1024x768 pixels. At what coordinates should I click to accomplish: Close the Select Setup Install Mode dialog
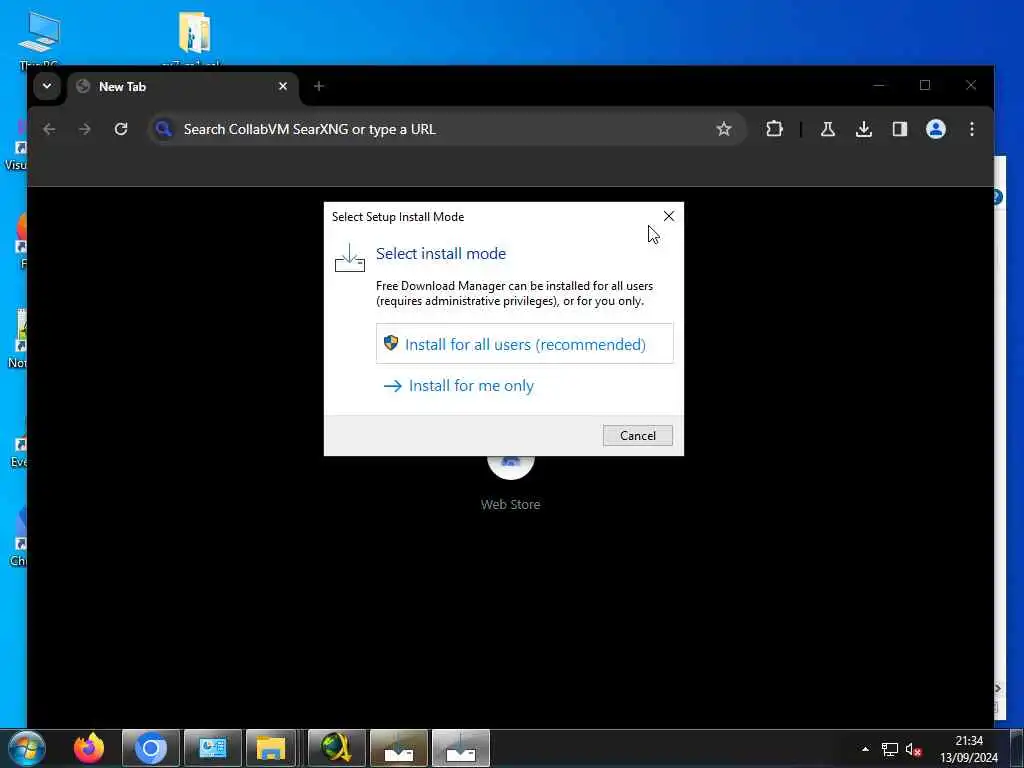coord(668,216)
